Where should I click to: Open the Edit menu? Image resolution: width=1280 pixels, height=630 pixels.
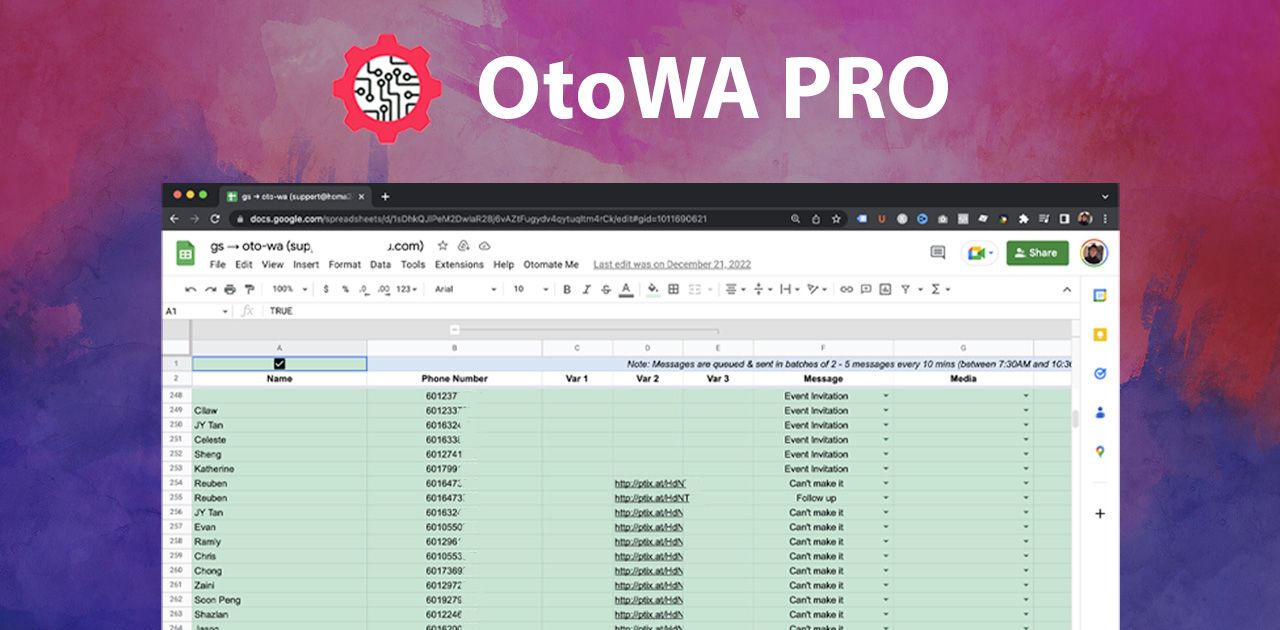click(244, 265)
